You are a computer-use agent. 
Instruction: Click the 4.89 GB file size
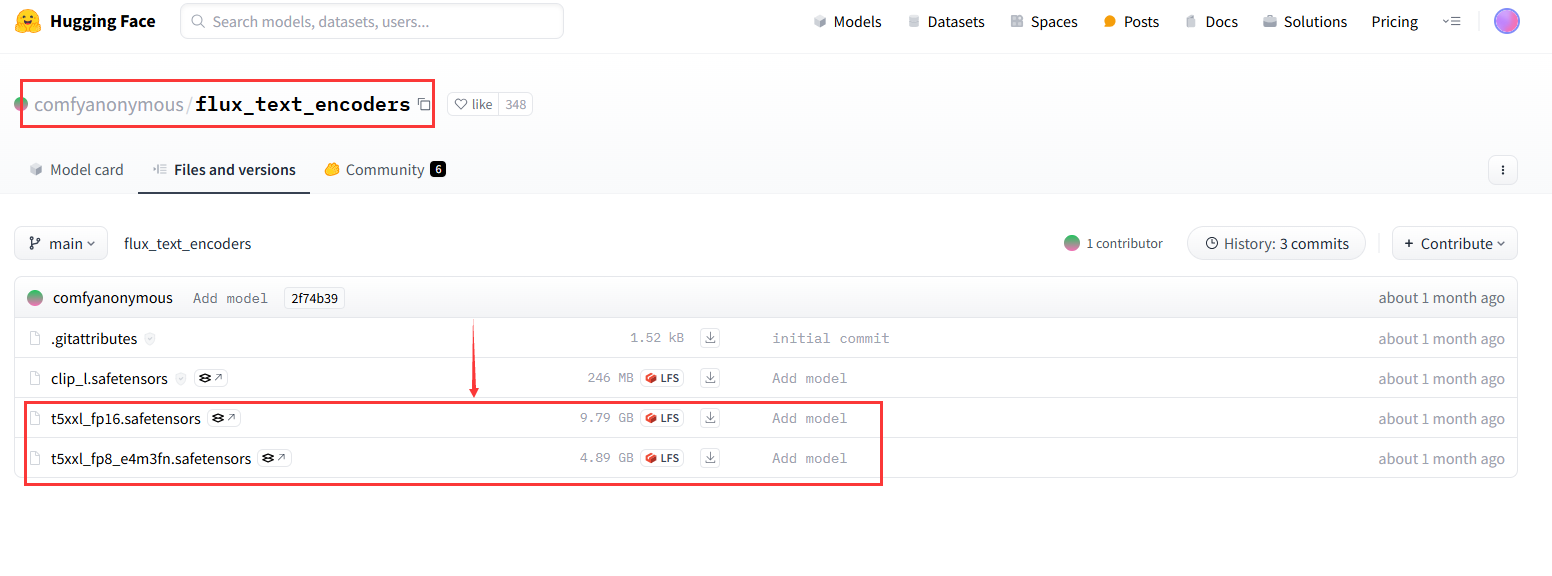pyautogui.click(x=606, y=459)
